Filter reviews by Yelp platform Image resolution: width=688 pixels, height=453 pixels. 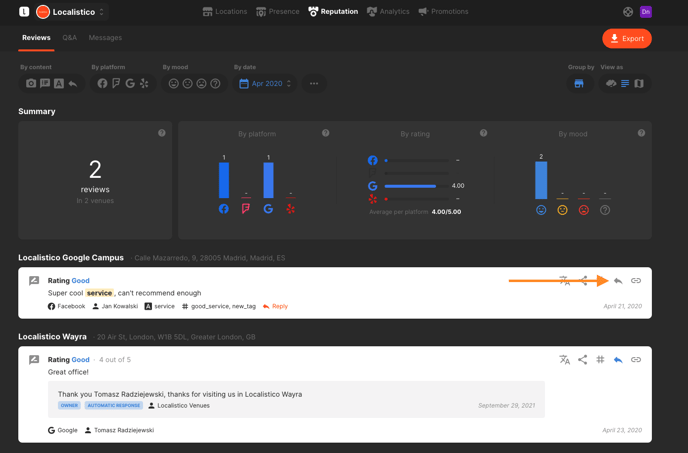pos(144,83)
